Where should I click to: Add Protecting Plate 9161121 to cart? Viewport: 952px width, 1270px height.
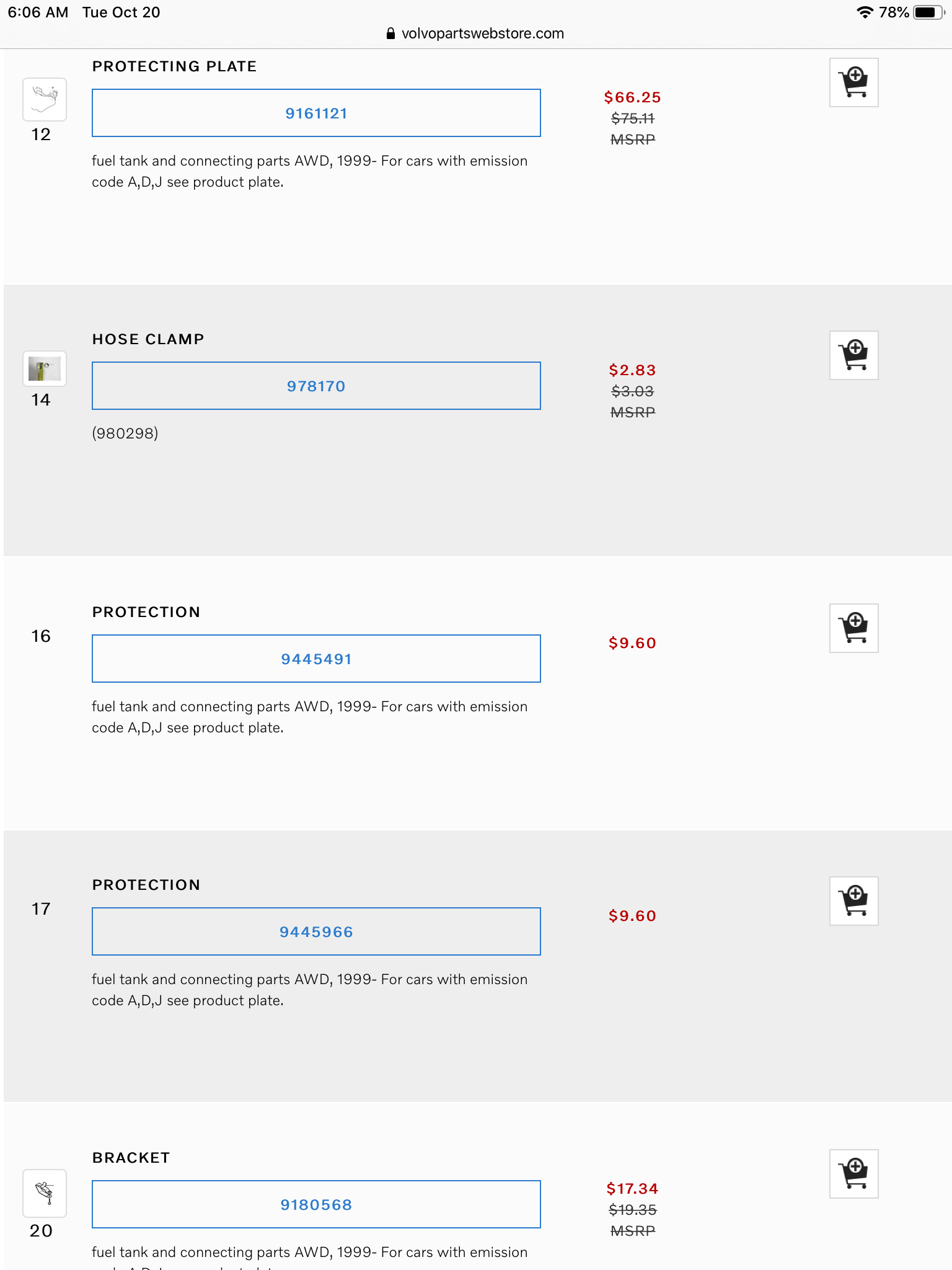[853, 82]
